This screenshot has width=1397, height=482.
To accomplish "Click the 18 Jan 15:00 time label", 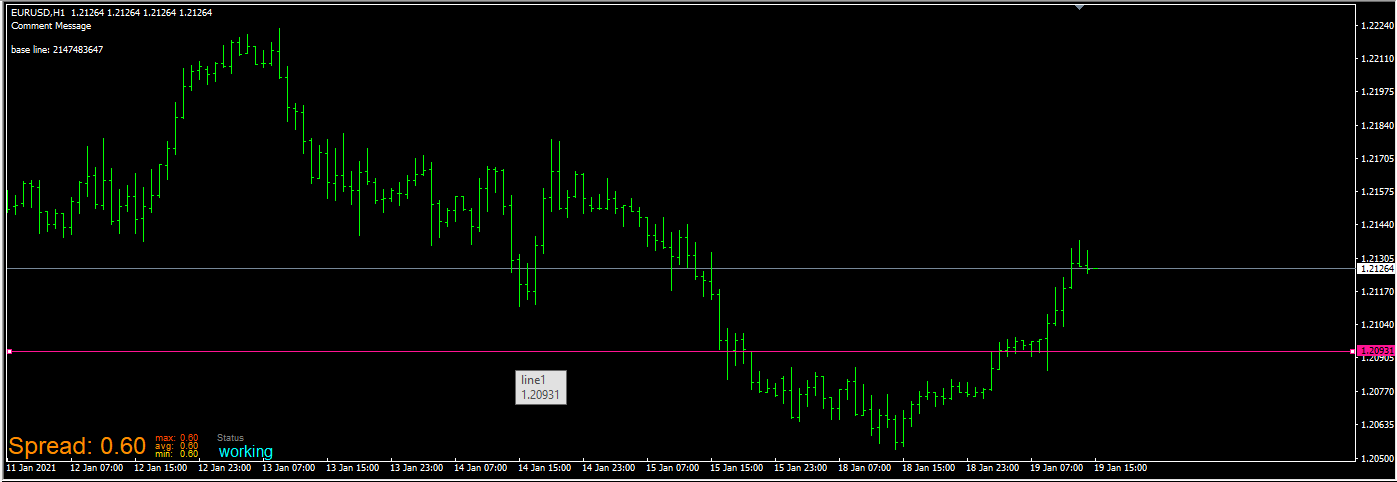I will coord(929,468).
